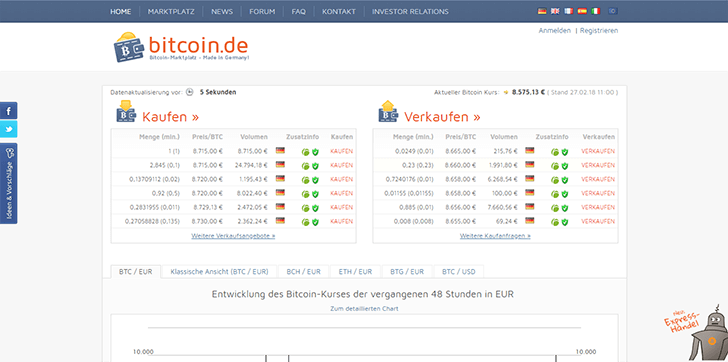Switch language to German flag
Screen dimensions: 728x362
tap(542, 11)
